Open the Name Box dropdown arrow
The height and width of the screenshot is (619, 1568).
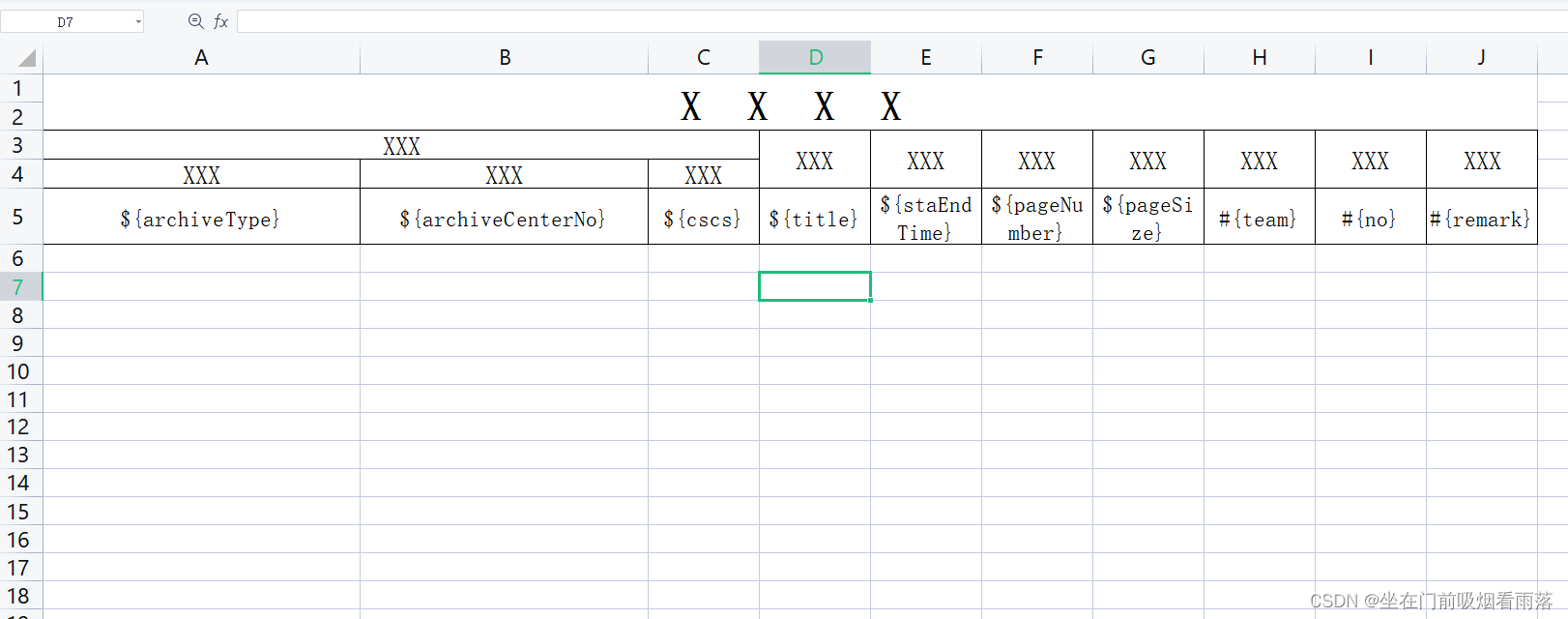138,21
